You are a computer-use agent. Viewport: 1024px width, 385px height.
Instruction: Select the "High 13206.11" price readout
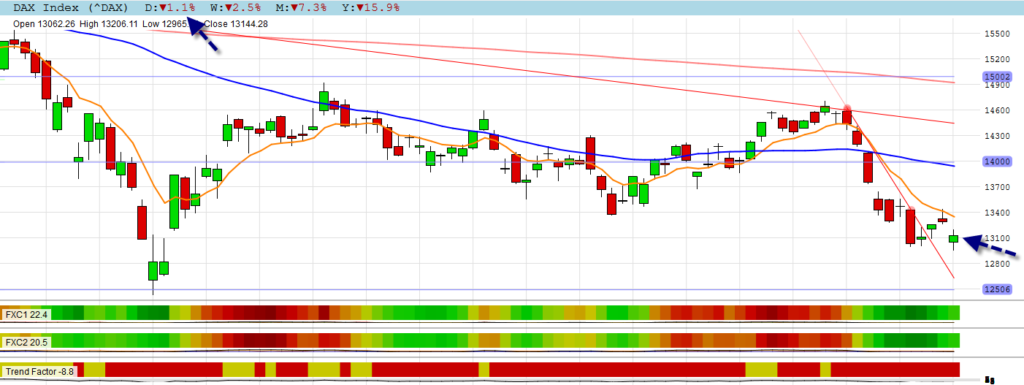pos(108,24)
